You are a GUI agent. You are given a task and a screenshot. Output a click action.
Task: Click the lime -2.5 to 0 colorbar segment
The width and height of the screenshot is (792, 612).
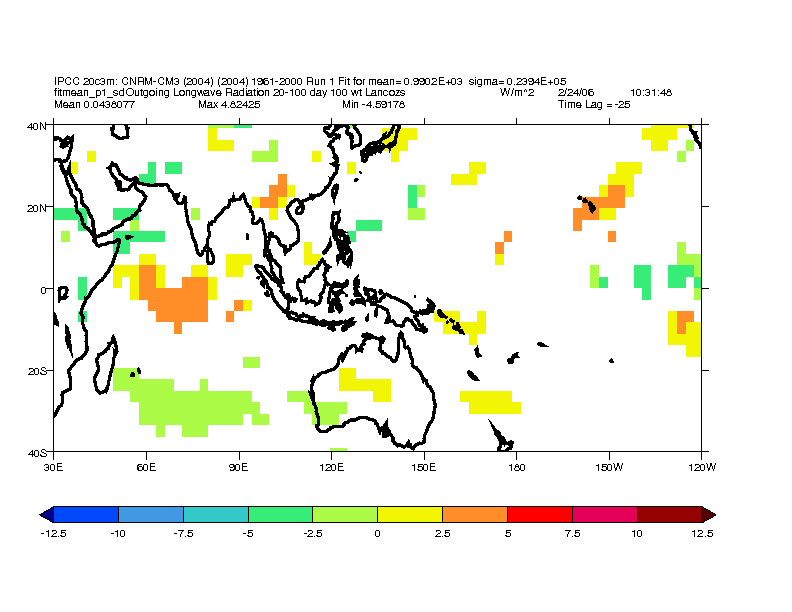(x=345, y=515)
